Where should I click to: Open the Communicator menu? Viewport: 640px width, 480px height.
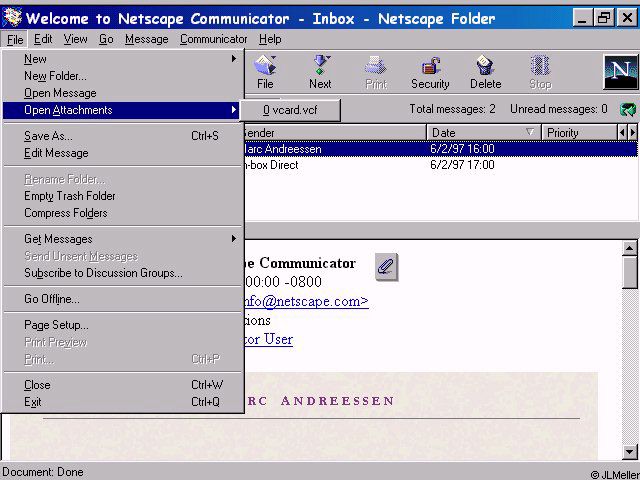(x=213, y=39)
